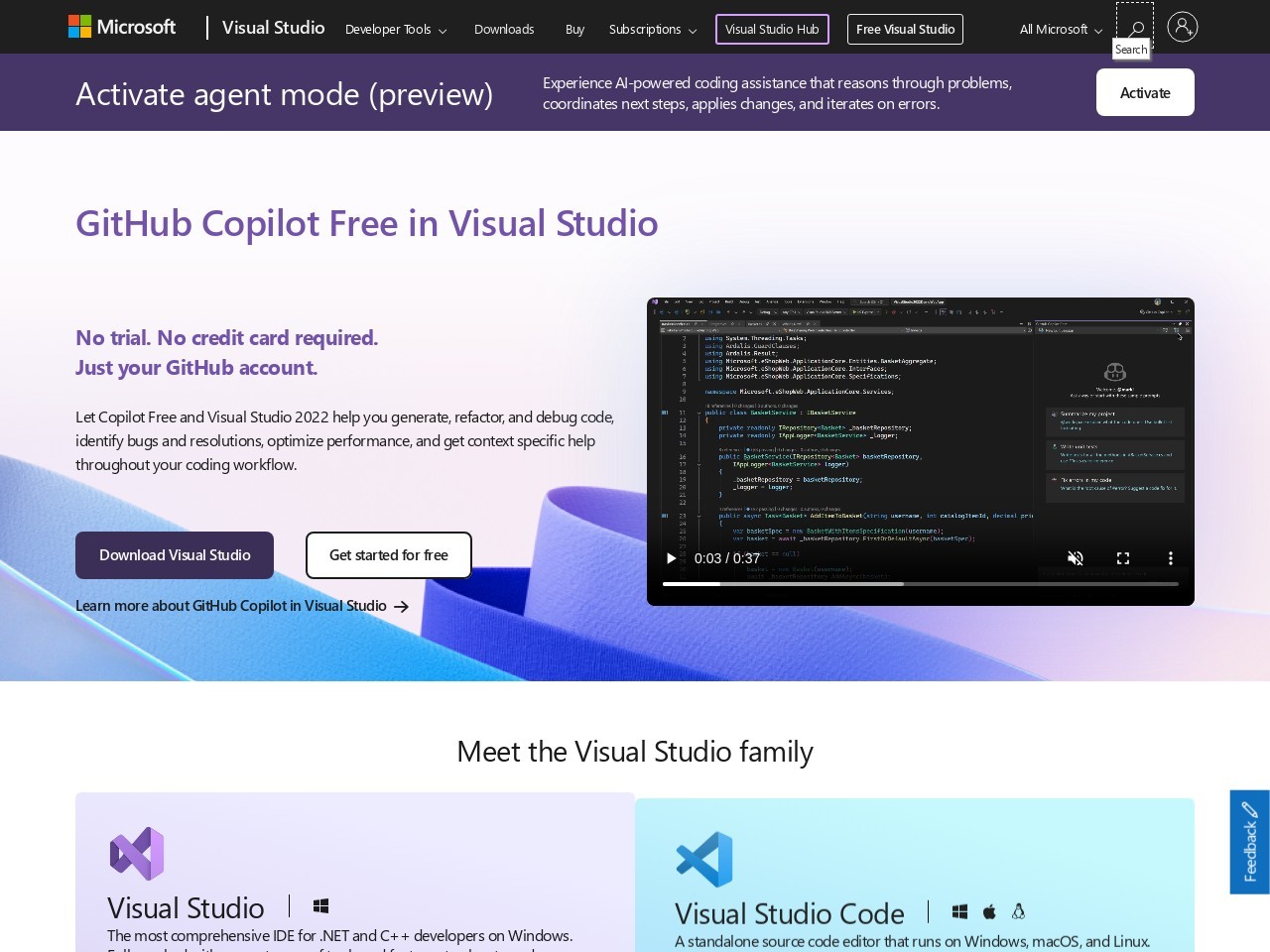Screen dimensions: 1270x952
Task: Click the Visual Studio Code blue logo icon
Action: [704, 859]
